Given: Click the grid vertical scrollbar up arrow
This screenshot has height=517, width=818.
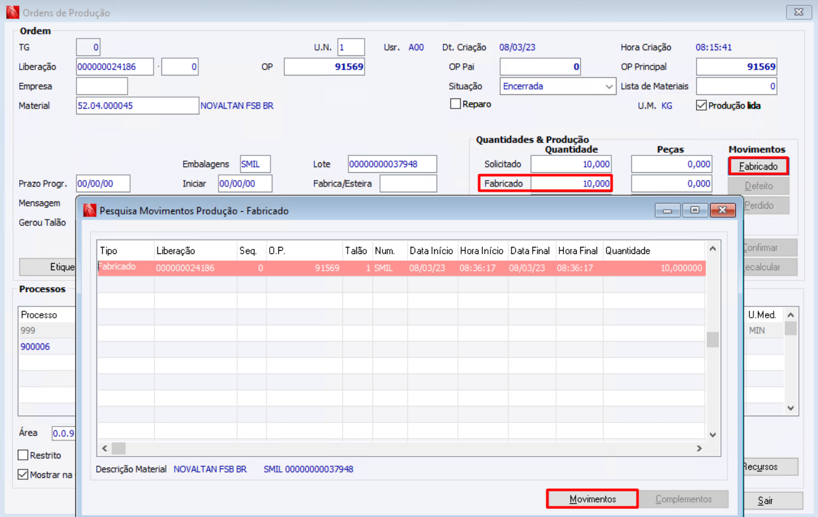Looking at the screenshot, I should tap(713, 249).
